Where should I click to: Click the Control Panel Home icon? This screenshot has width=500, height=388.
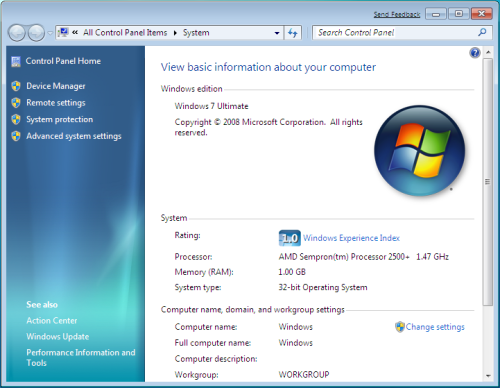coord(16,61)
